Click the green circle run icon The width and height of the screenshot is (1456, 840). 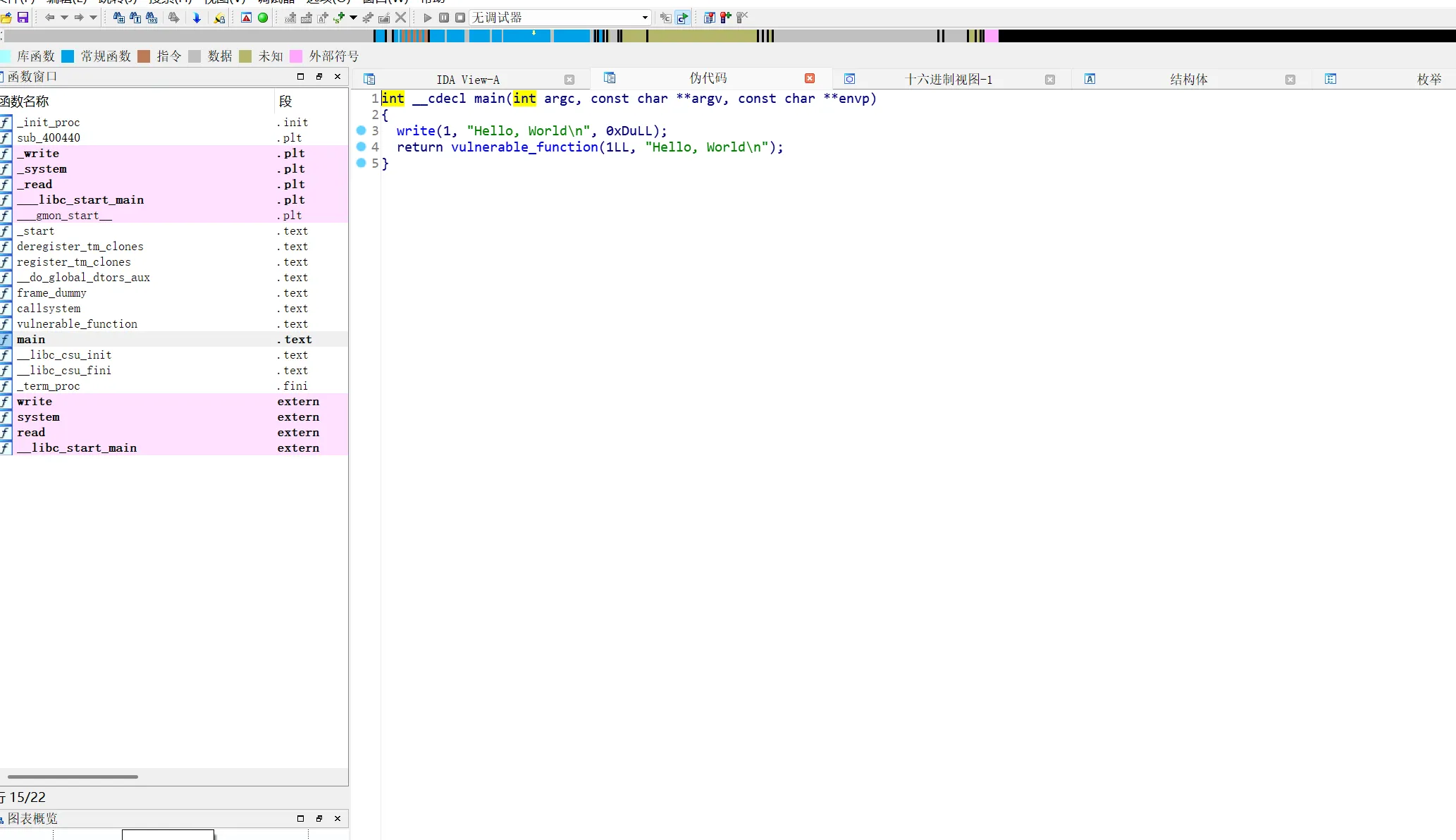click(263, 18)
